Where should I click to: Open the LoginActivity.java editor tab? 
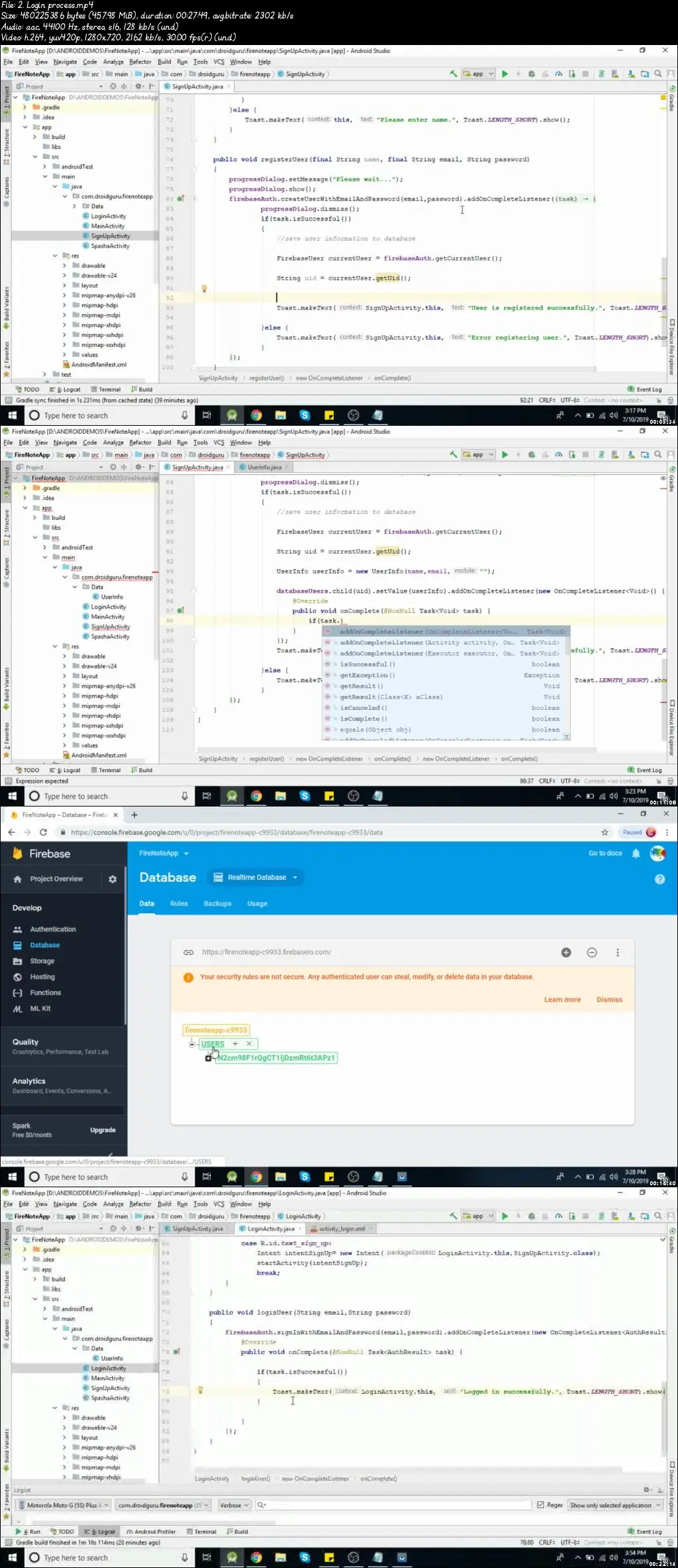(x=271, y=1229)
